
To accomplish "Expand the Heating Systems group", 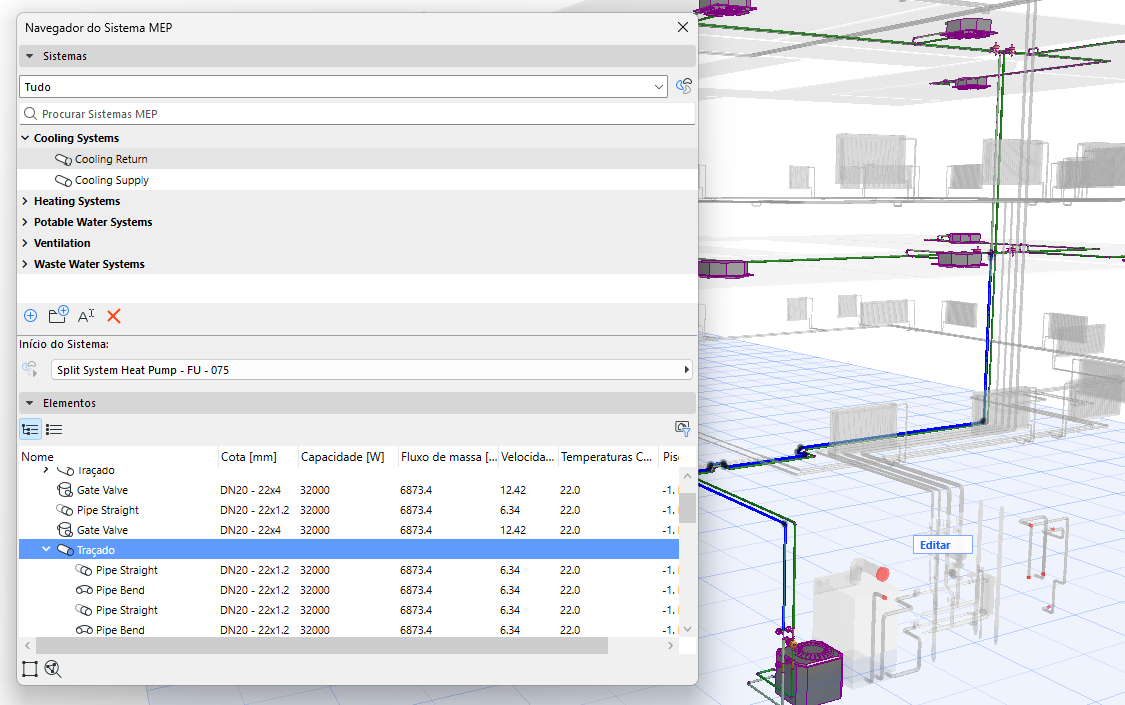I will coord(25,201).
